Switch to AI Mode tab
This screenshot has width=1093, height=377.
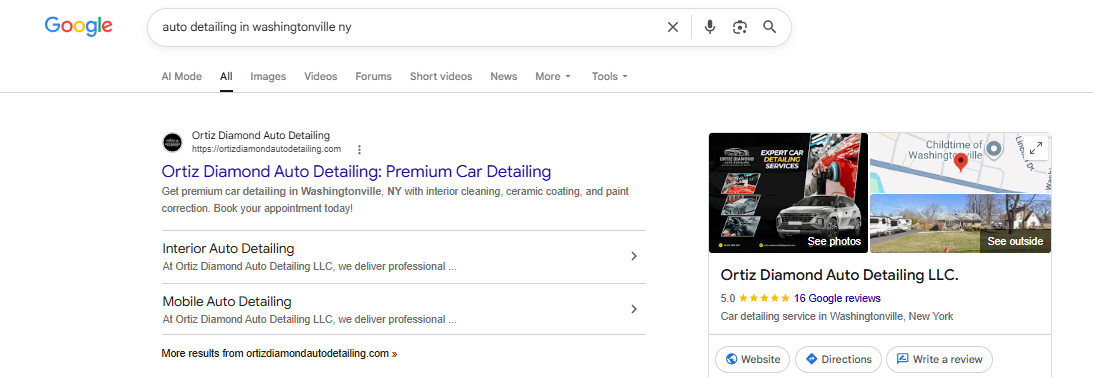pos(181,77)
